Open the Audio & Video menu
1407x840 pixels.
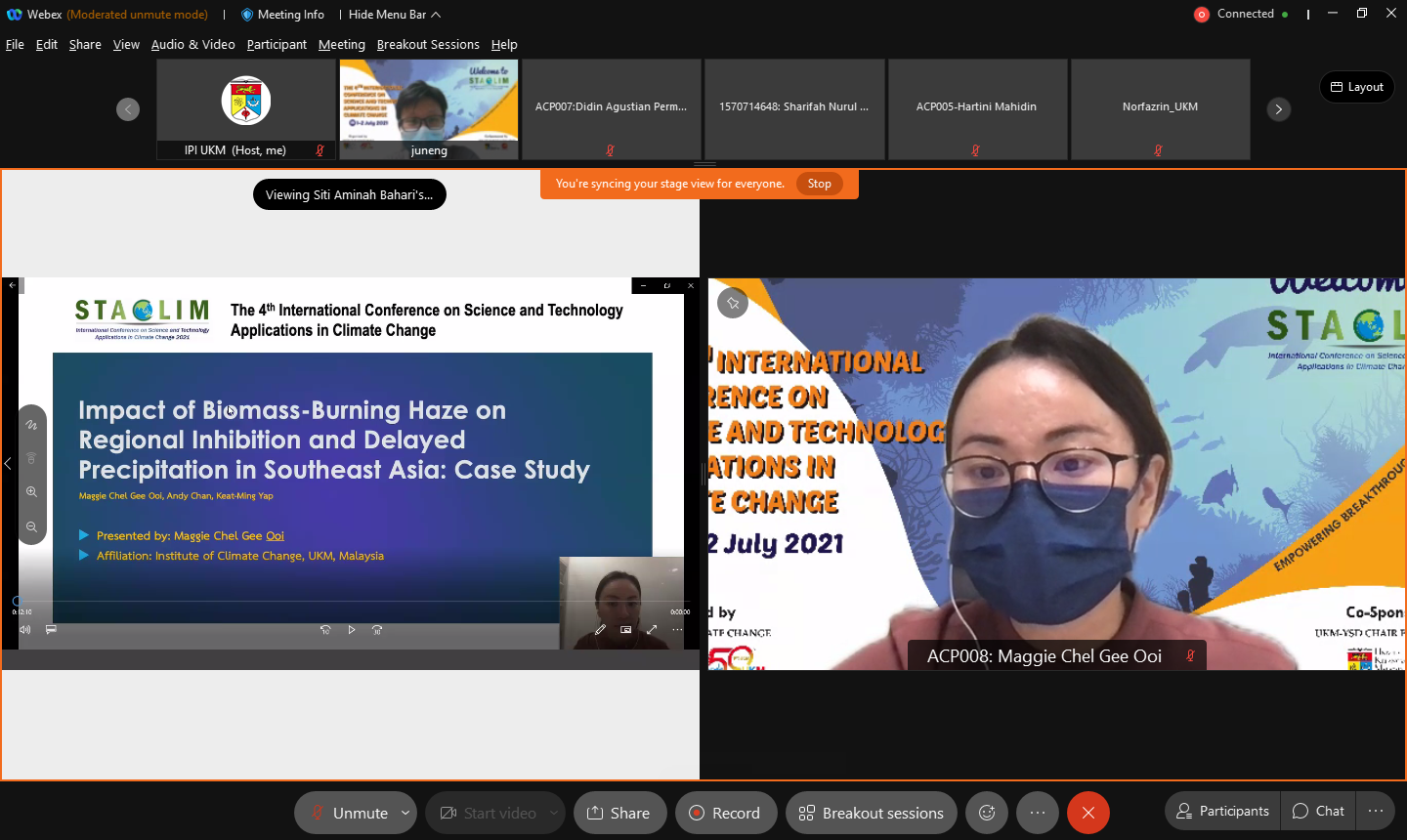point(192,45)
